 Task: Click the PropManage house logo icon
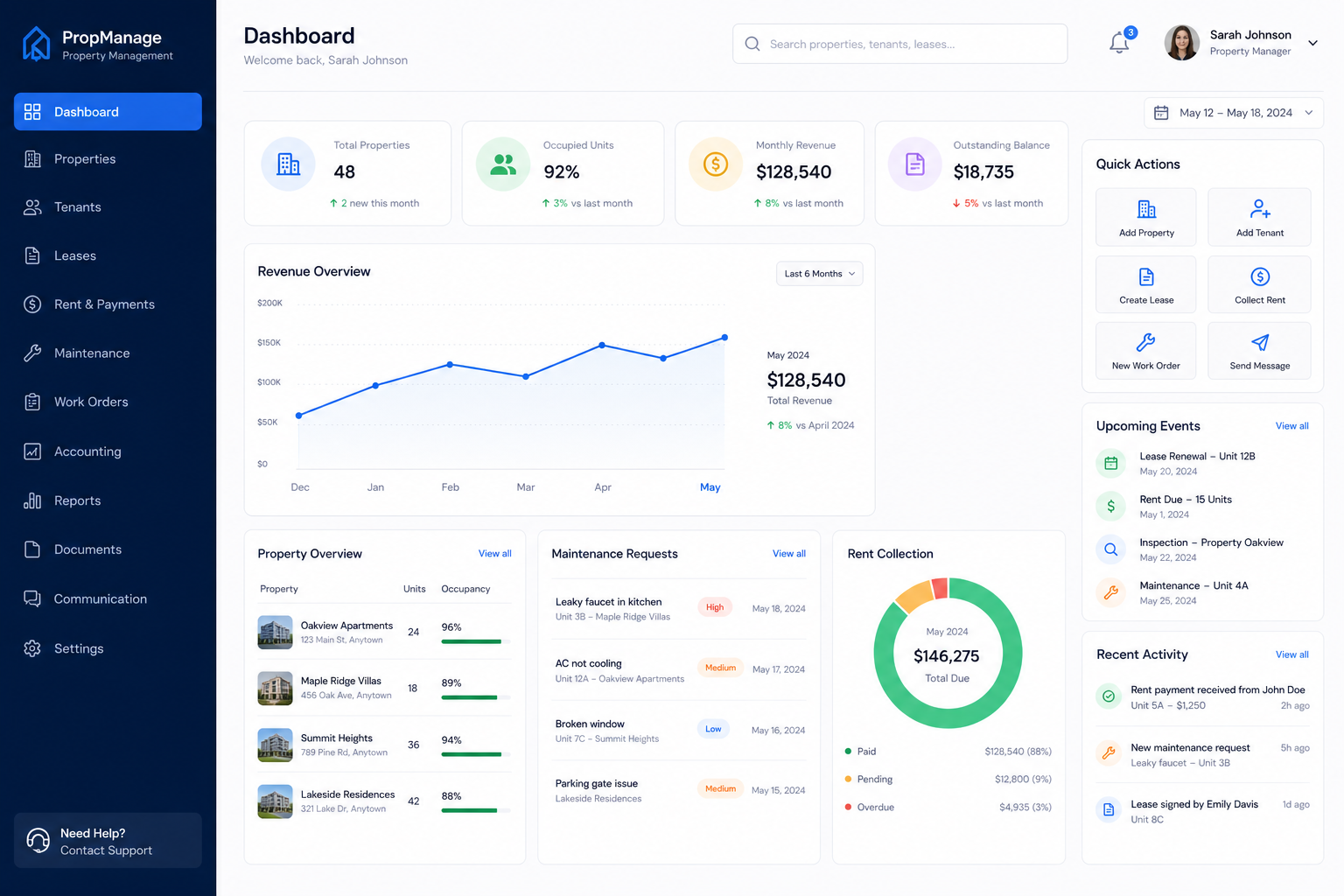[36, 44]
